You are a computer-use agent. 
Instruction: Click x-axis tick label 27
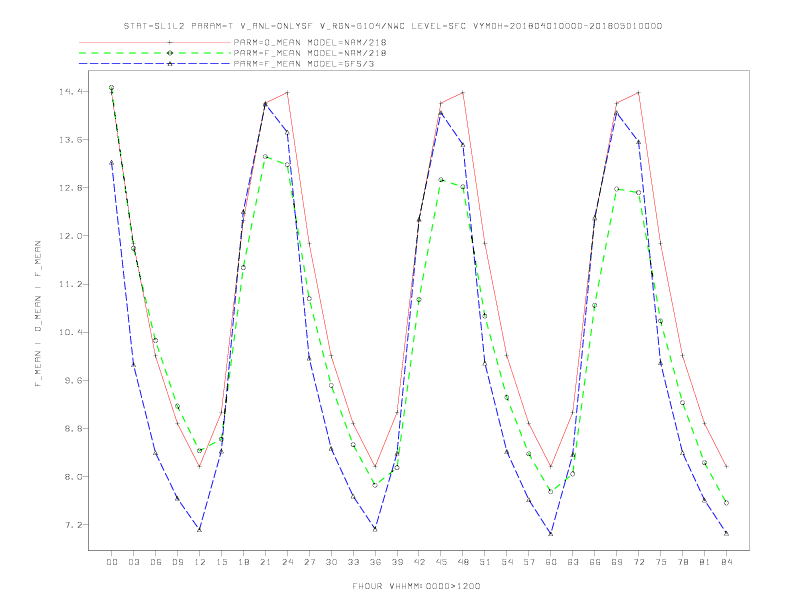(x=310, y=562)
